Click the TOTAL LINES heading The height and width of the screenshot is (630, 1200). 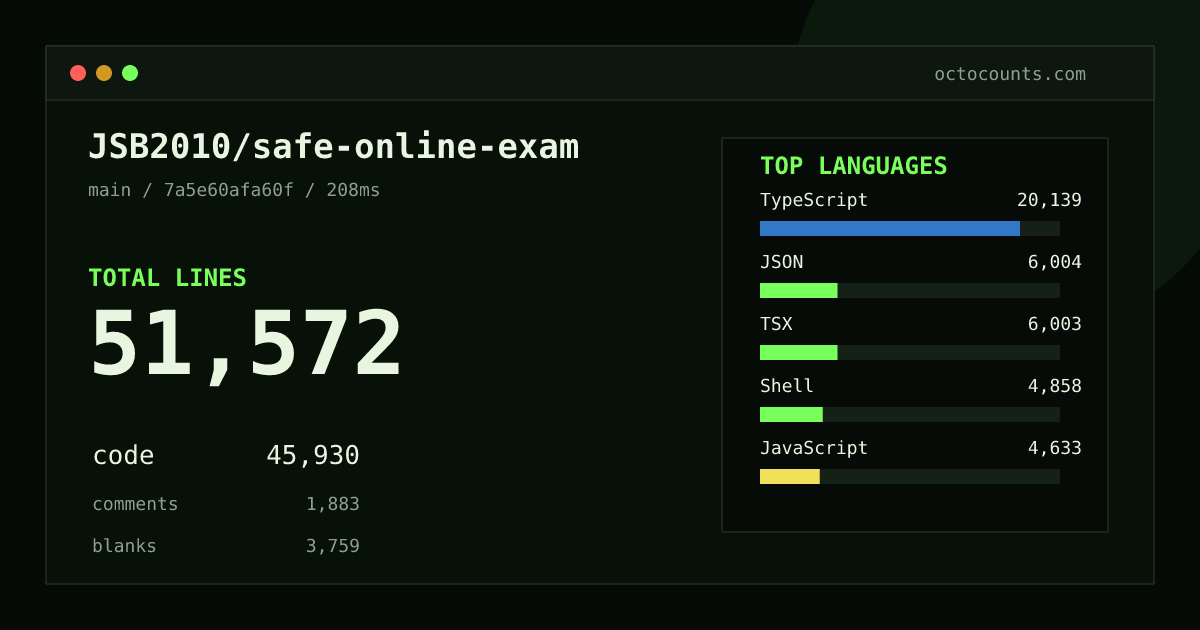(167, 278)
